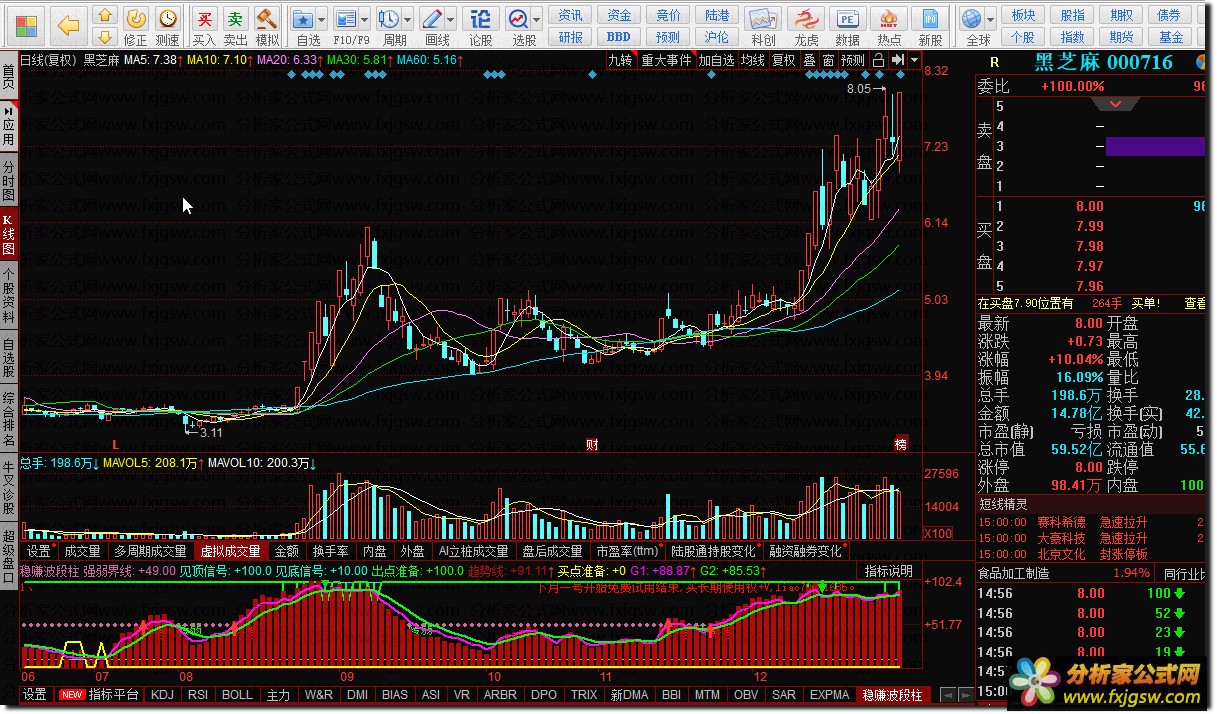
Task: Click the 榜 marker under latest candle
Action: (900, 444)
